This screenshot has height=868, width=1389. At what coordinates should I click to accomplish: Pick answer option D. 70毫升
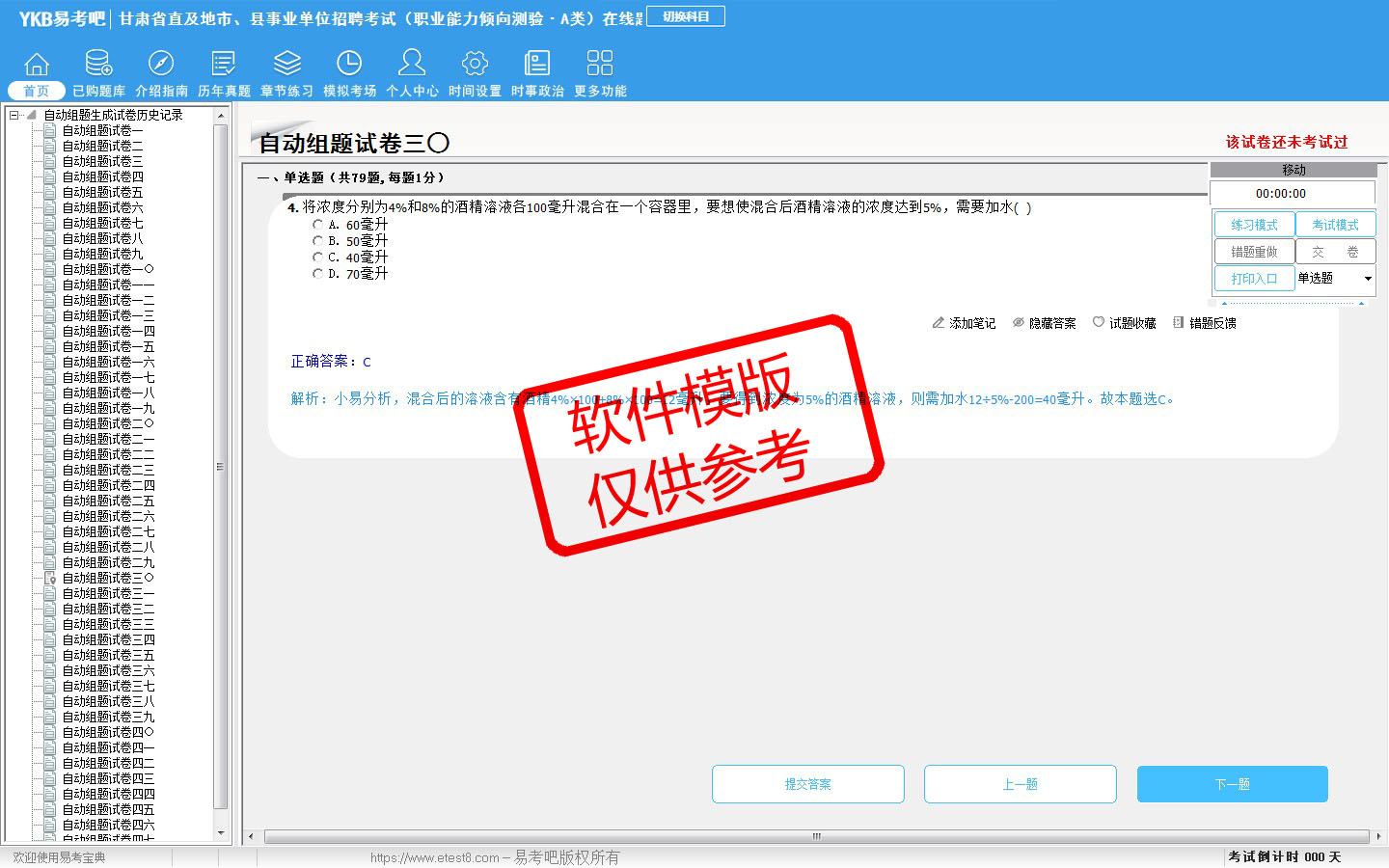click(x=318, y=274)
